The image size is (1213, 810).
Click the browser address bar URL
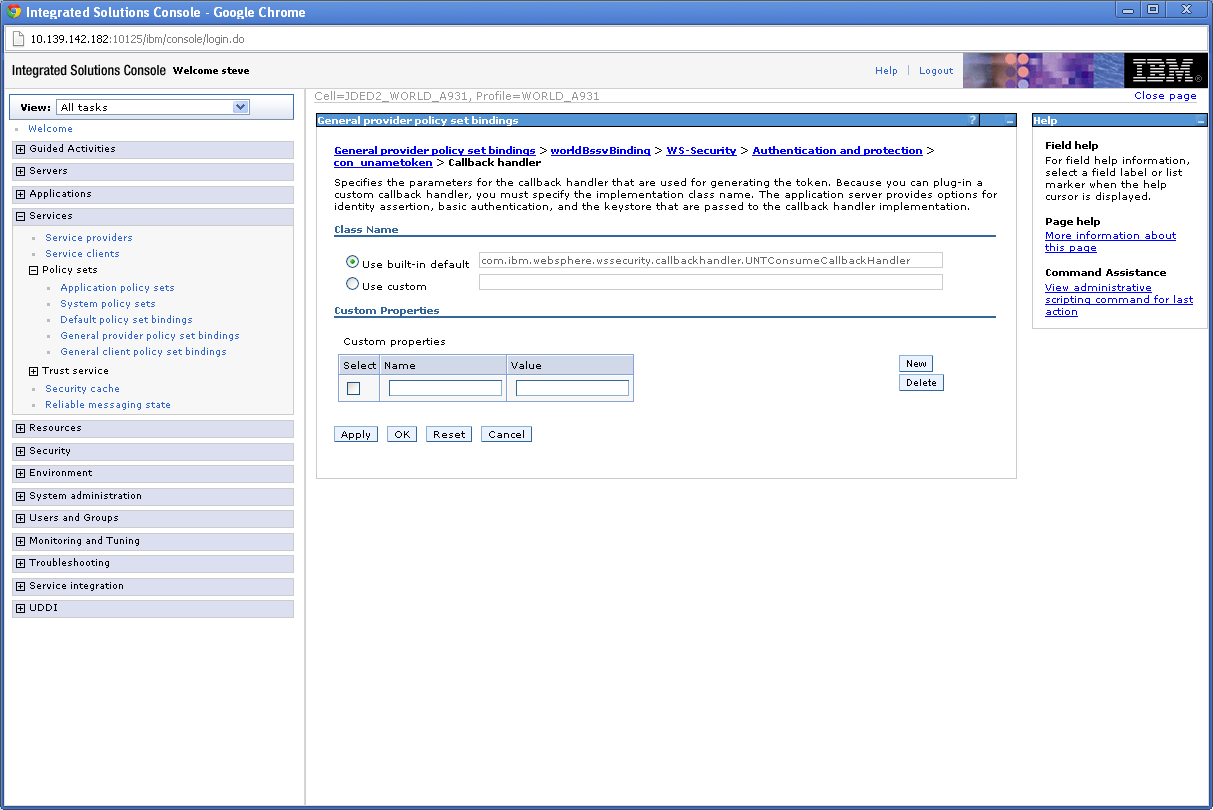coord(137,39)
